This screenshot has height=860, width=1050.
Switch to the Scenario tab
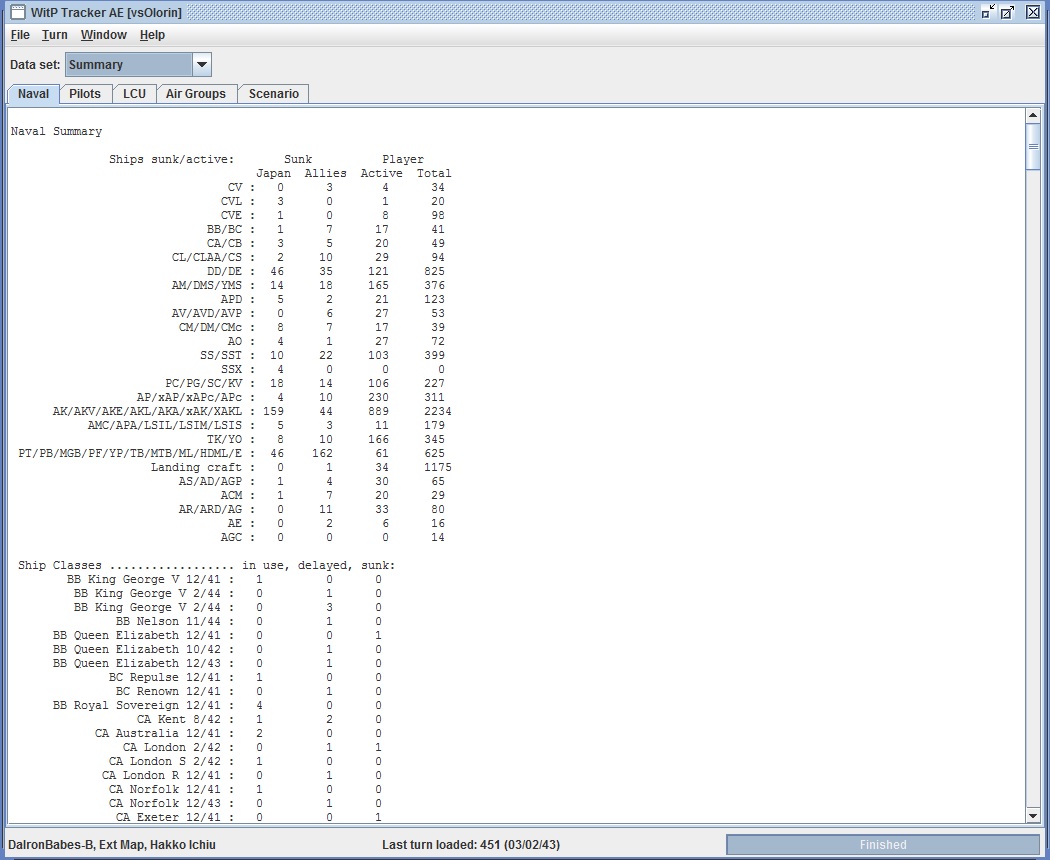[x=274, y=94]
